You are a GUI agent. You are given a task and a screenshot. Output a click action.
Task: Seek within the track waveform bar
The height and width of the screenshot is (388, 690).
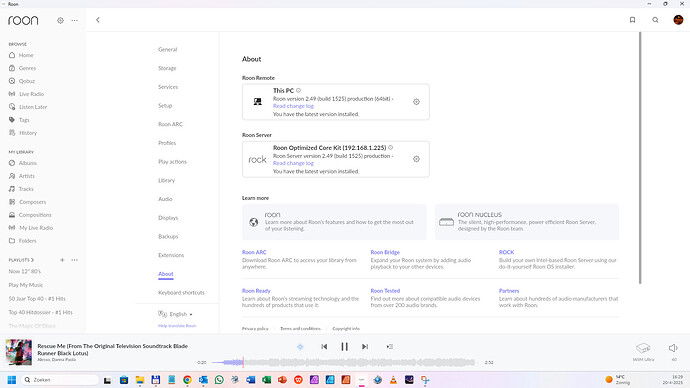click(344, 362)
